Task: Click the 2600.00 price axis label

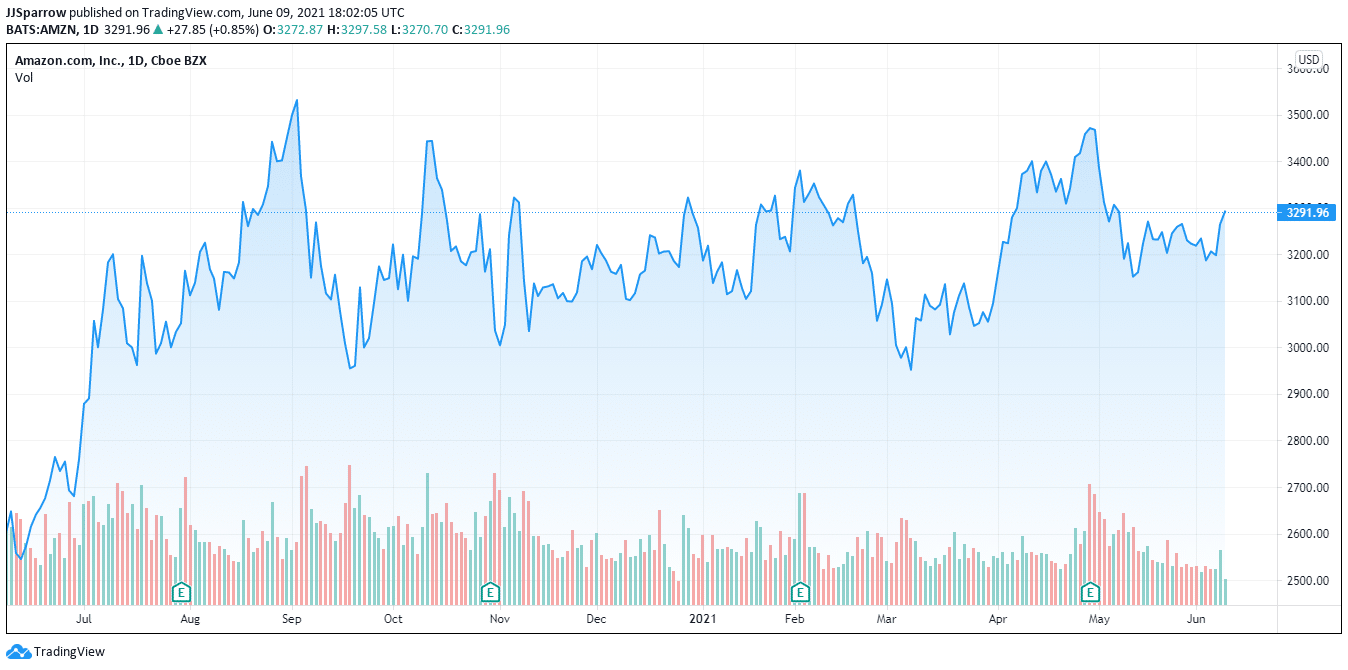Action: [1307, 534]
